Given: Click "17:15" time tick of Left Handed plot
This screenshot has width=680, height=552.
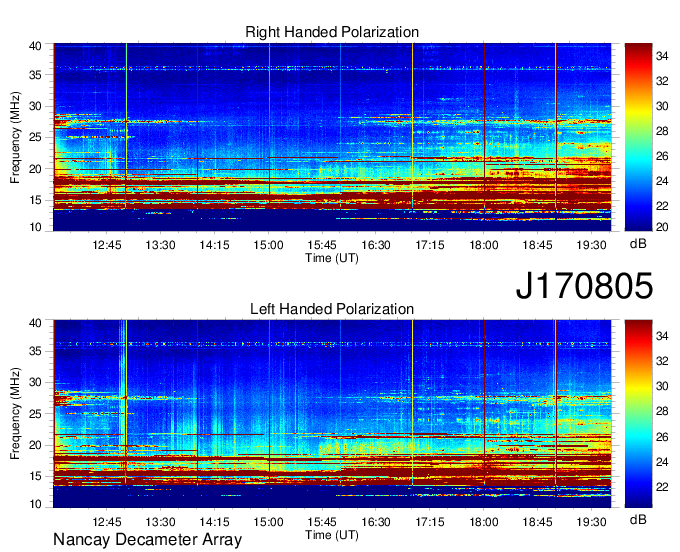Looking at the screenshot, I should click(430, 522).
